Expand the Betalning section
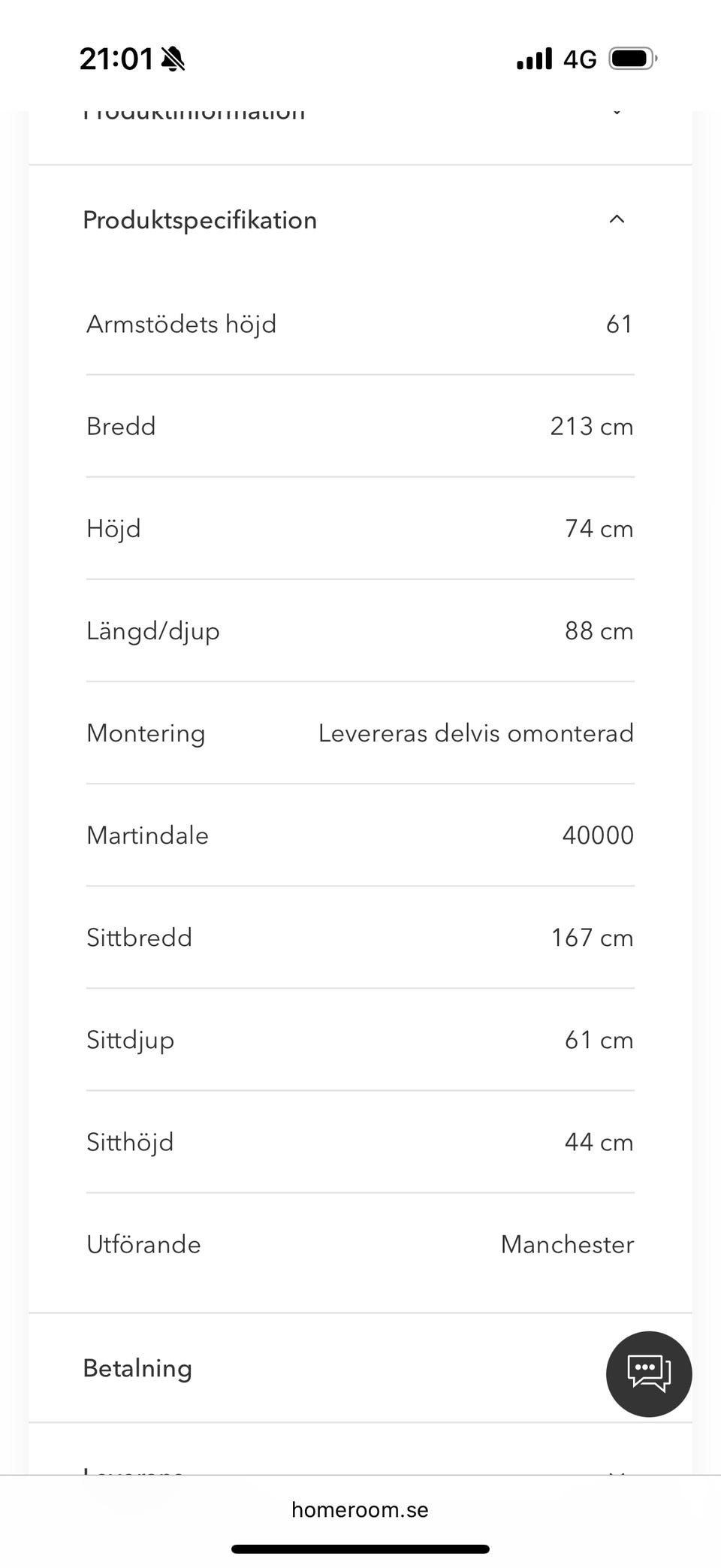 point(137,1368)
